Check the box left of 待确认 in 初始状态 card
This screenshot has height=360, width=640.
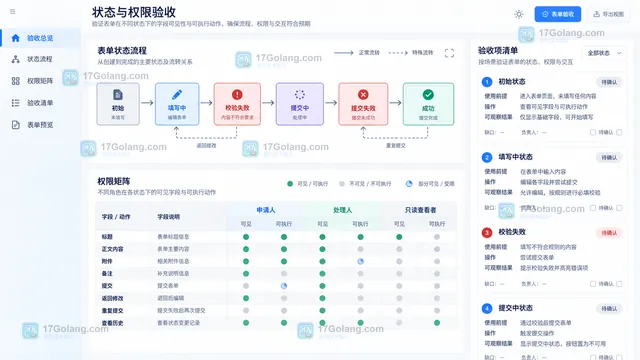point(593,132)
